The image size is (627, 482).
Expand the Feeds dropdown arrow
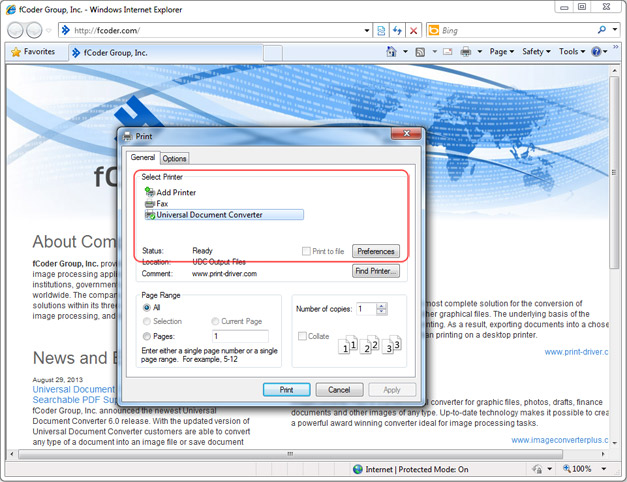point(434,52)
